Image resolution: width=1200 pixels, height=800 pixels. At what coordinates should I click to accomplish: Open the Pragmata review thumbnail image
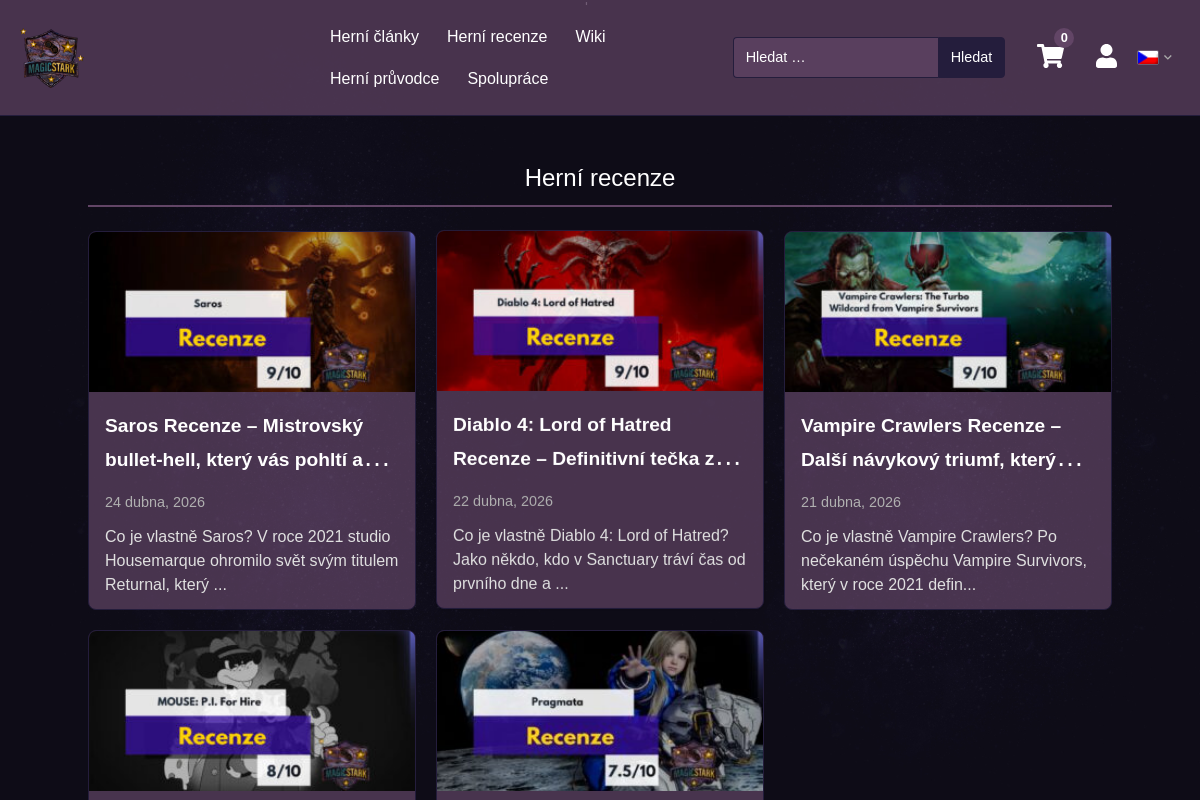coord(600,711)
